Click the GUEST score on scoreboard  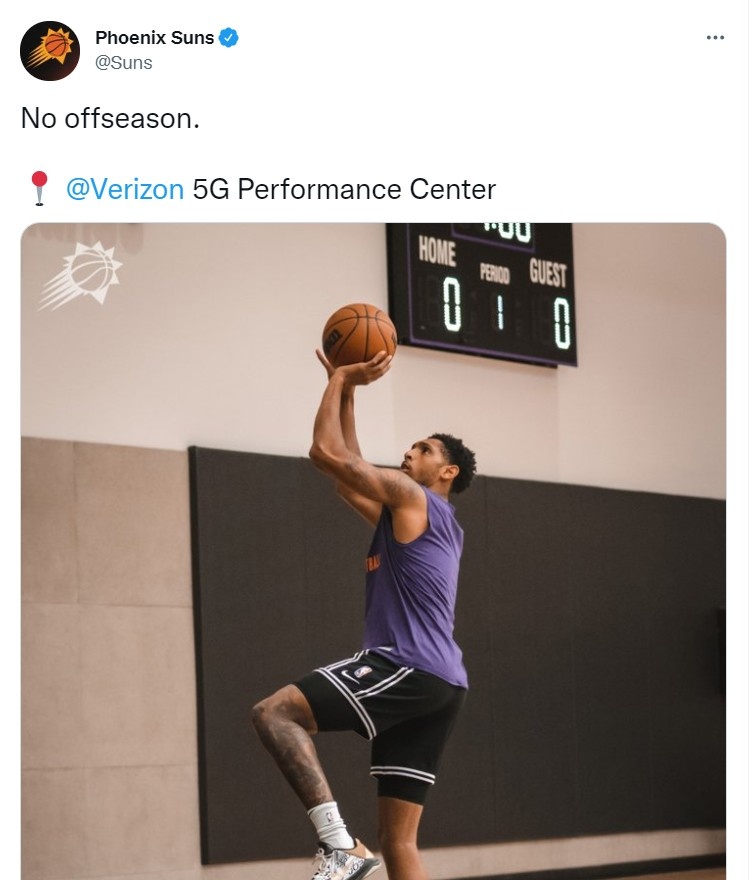coord(561,323)
